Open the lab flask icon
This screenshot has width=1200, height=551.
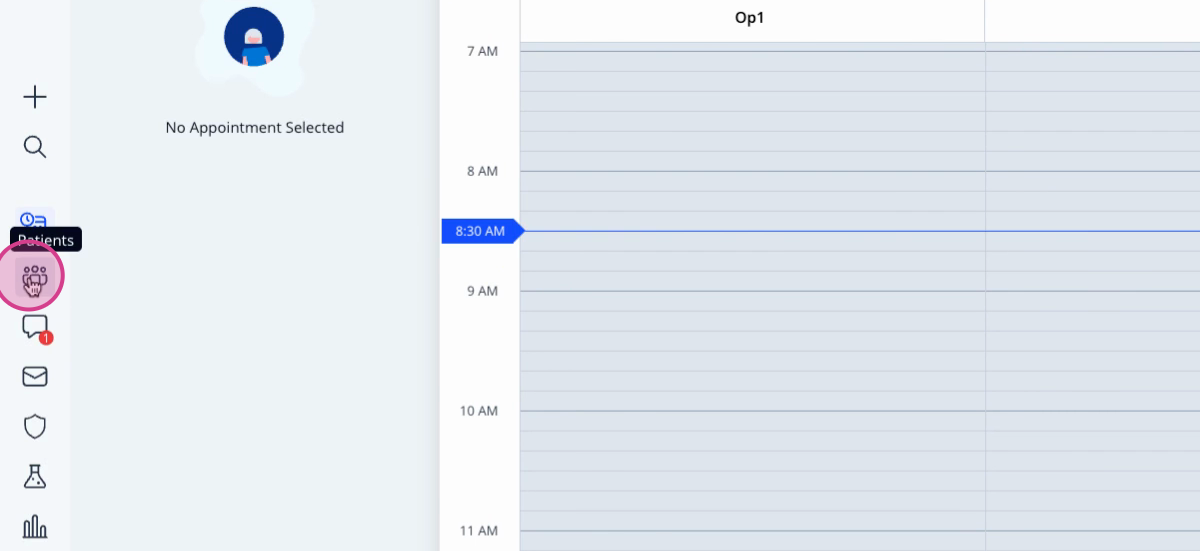pos(35,477)
